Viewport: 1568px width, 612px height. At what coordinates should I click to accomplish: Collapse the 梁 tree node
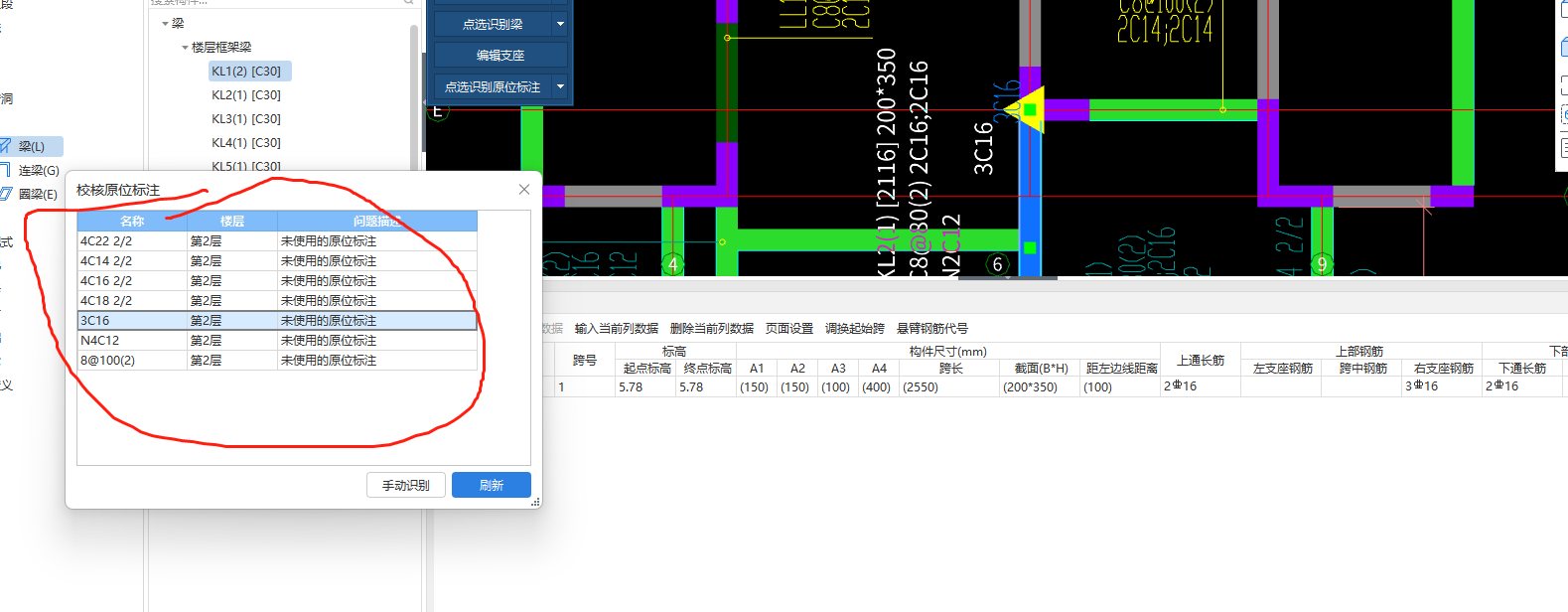(x=165, y=23)
